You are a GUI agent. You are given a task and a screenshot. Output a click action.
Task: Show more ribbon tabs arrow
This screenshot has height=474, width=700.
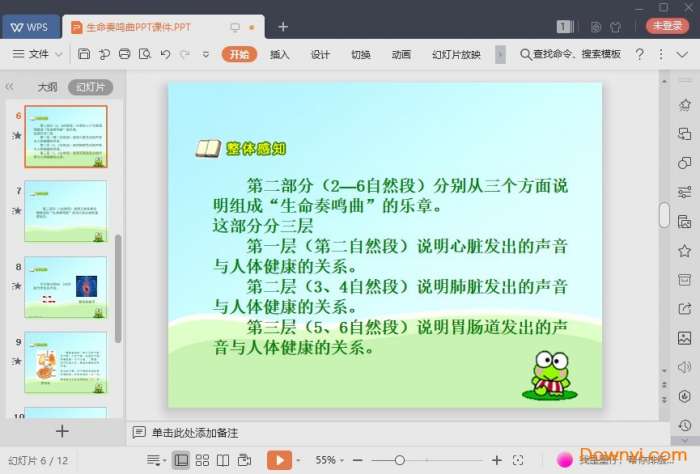(500, 54)
